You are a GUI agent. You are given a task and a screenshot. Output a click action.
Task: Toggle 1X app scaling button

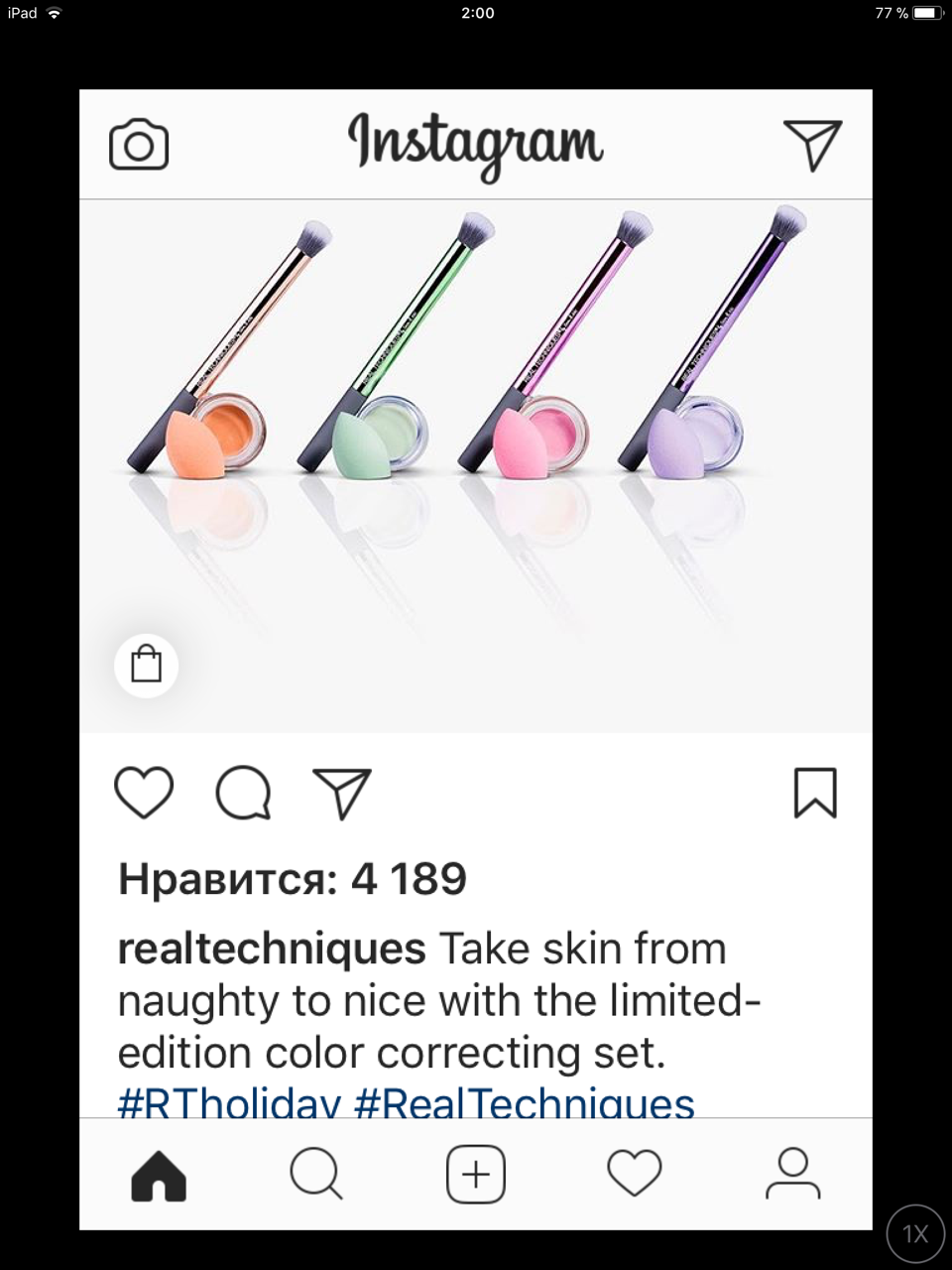915,1233
